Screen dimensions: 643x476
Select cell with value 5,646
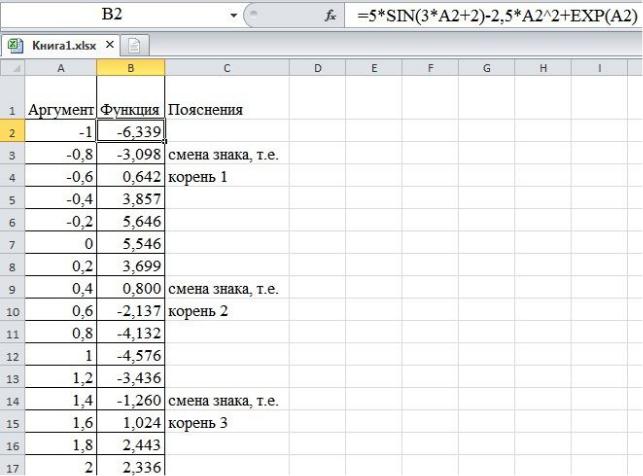coord(131,221)
